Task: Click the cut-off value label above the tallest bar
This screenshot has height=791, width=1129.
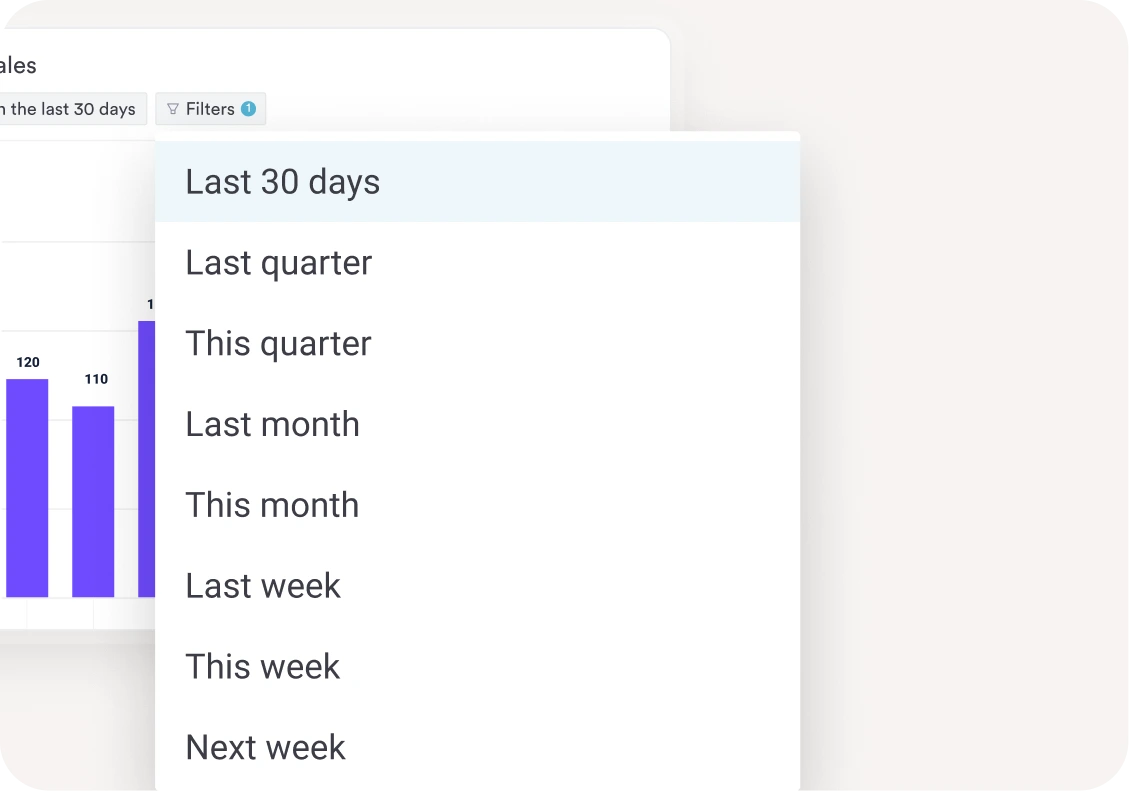Action: tap(151, 304)
